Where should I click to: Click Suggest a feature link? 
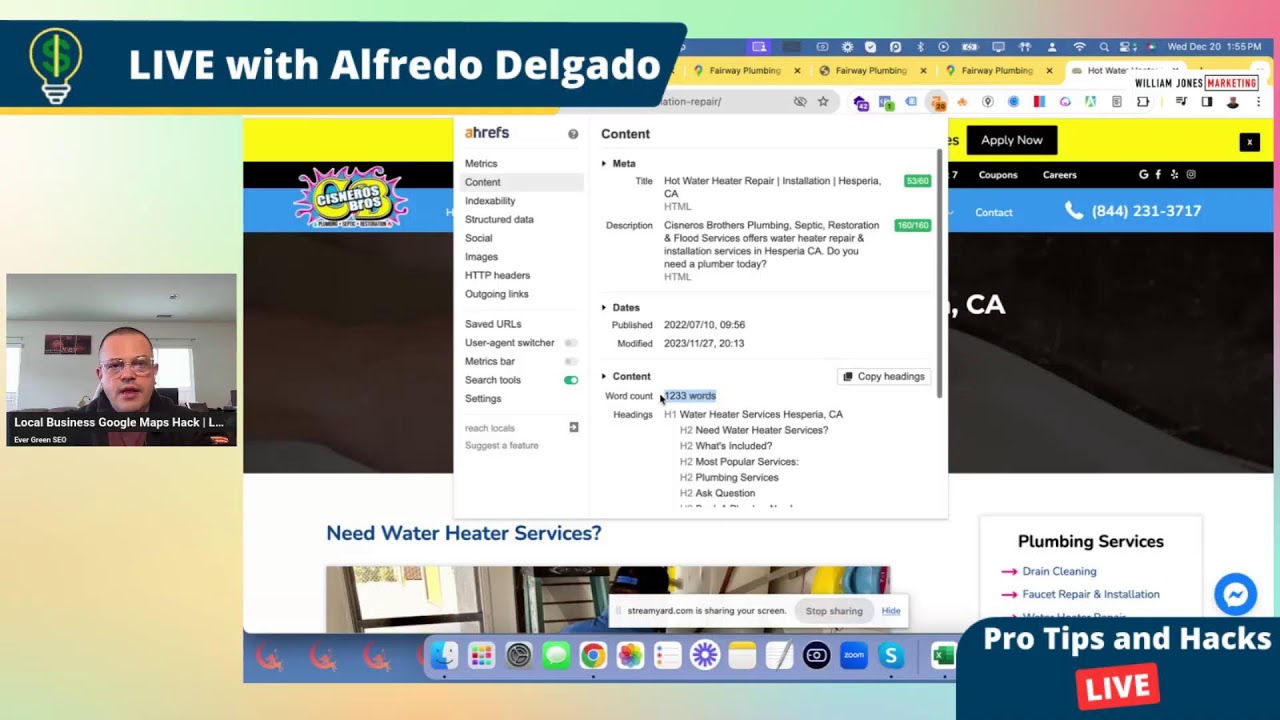coord(501,446)
